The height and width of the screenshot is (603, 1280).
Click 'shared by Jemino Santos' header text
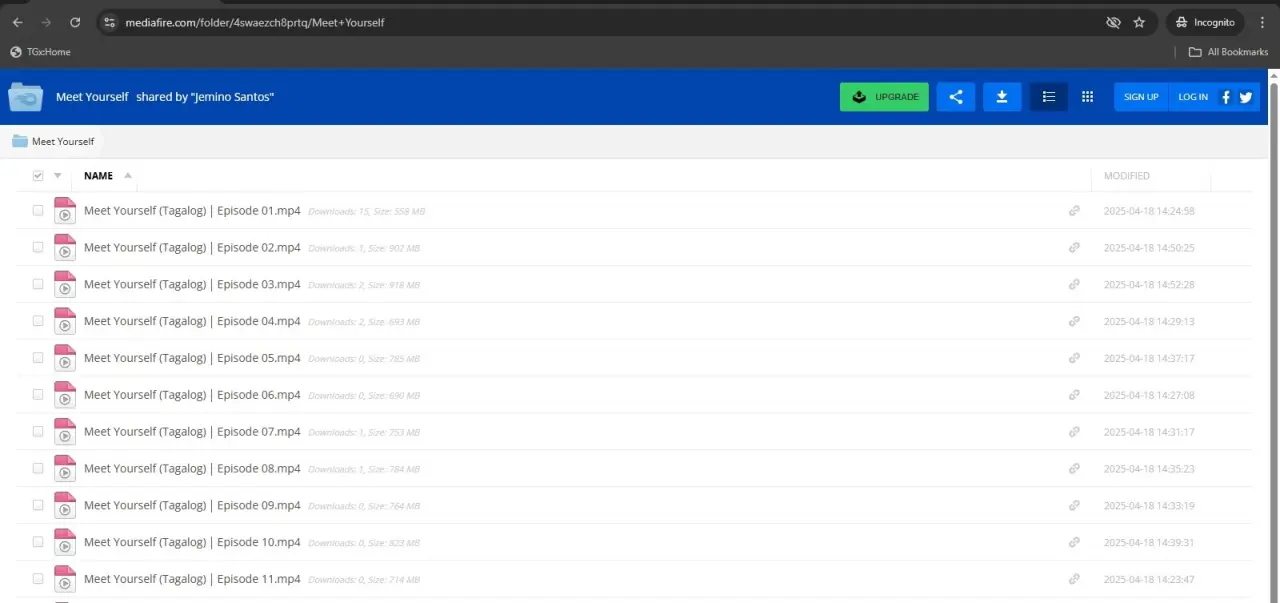[x=205, y=97]
